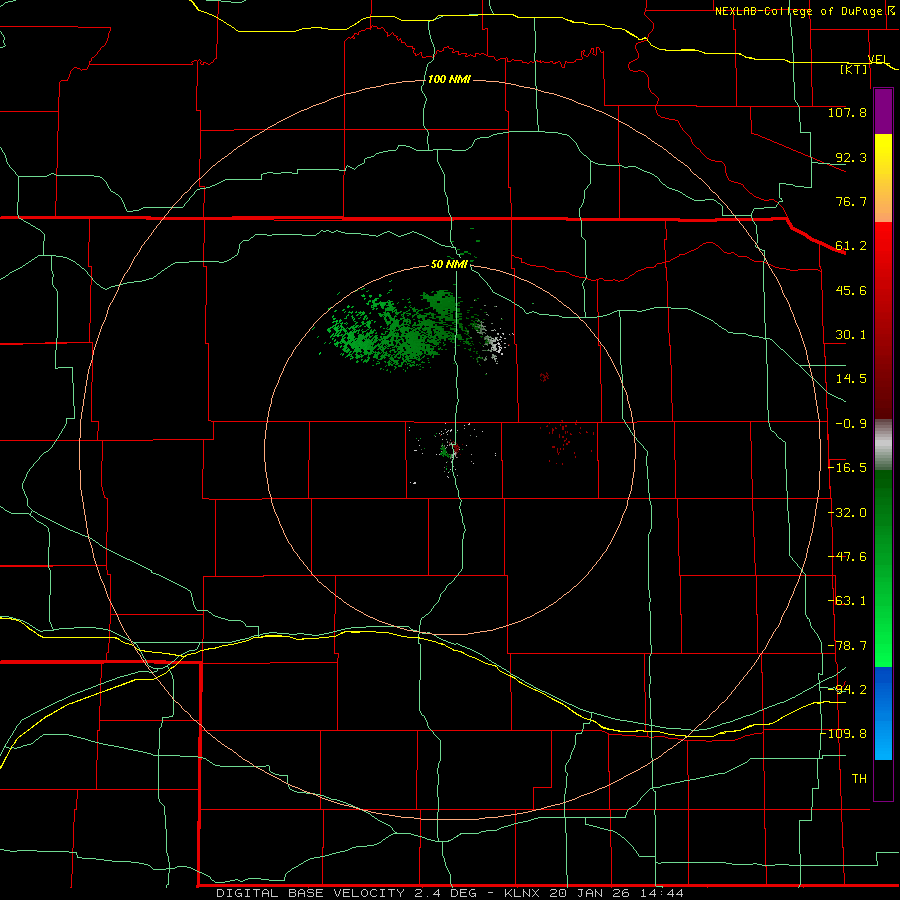This screenshot has width=900, height=900.
Task: Select the -94.2 velocity scale value
Action: pyautogui.click(x=847, y=690)
